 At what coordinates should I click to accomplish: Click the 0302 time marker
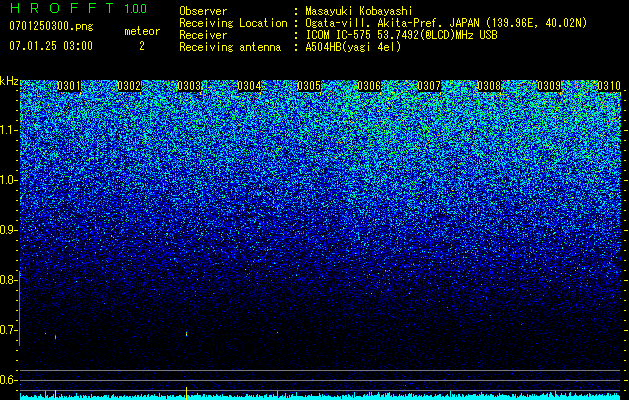(129, 86)
